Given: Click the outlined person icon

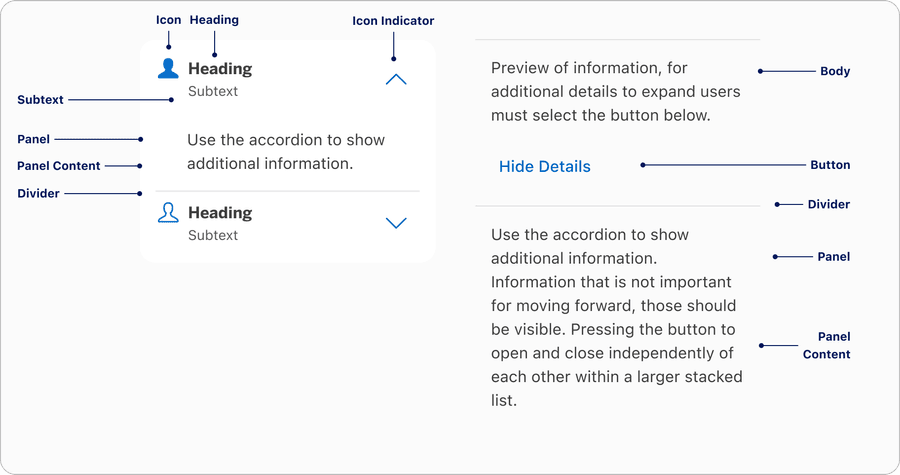Looking at the screenshot, I should coord(169,212).
